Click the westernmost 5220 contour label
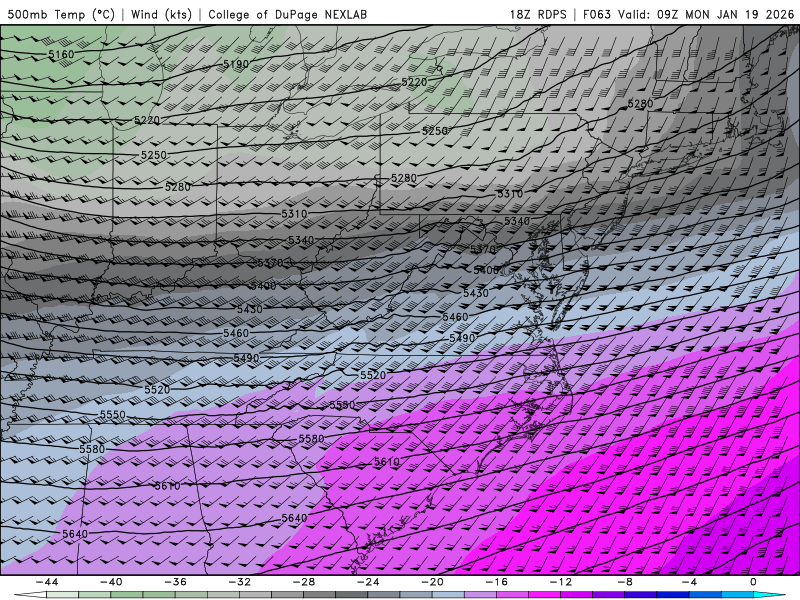800x600 pixels. (147, 120)
